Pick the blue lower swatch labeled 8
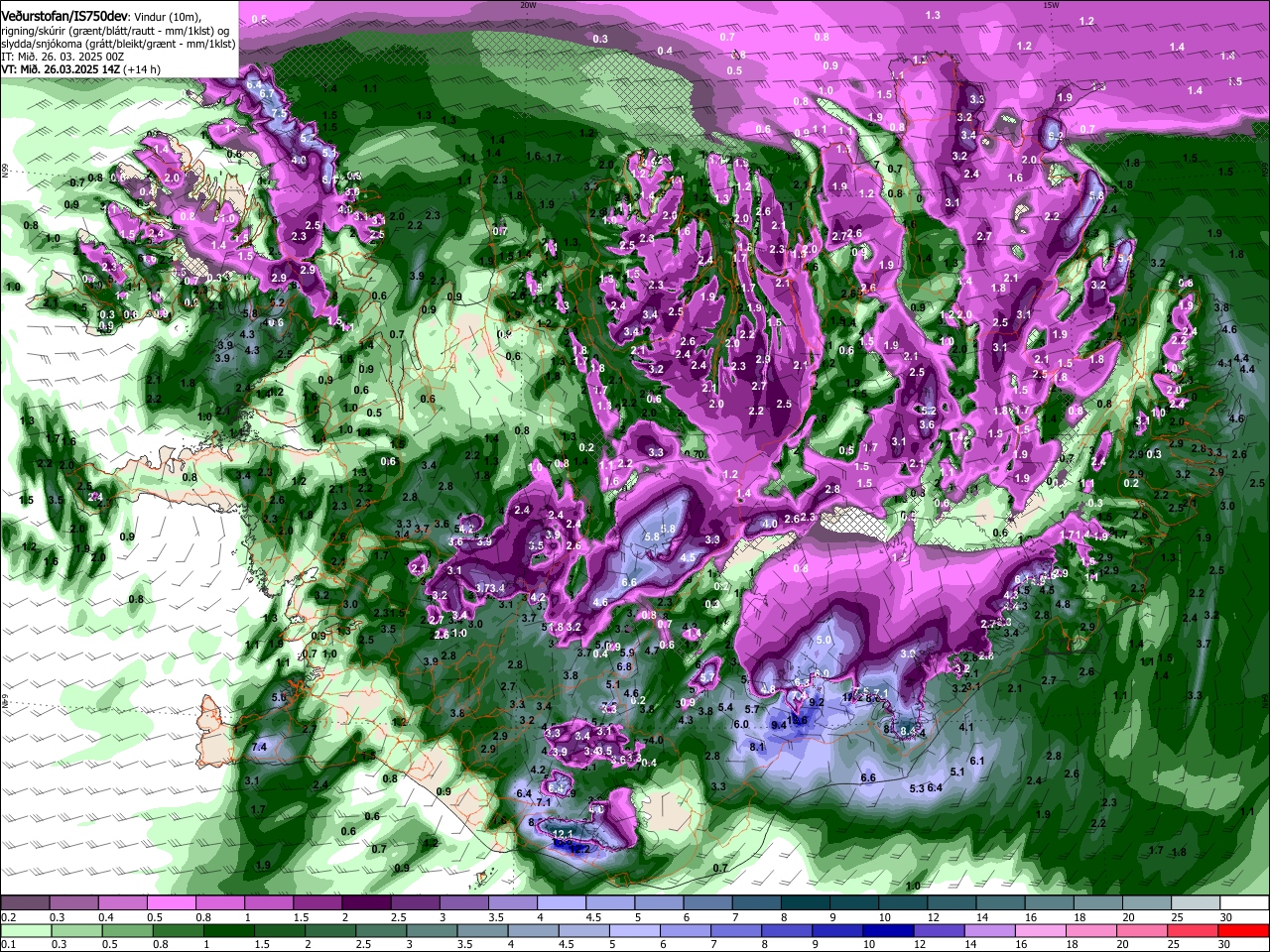This screenshot has height=952, width=1270. coord(786,930)
